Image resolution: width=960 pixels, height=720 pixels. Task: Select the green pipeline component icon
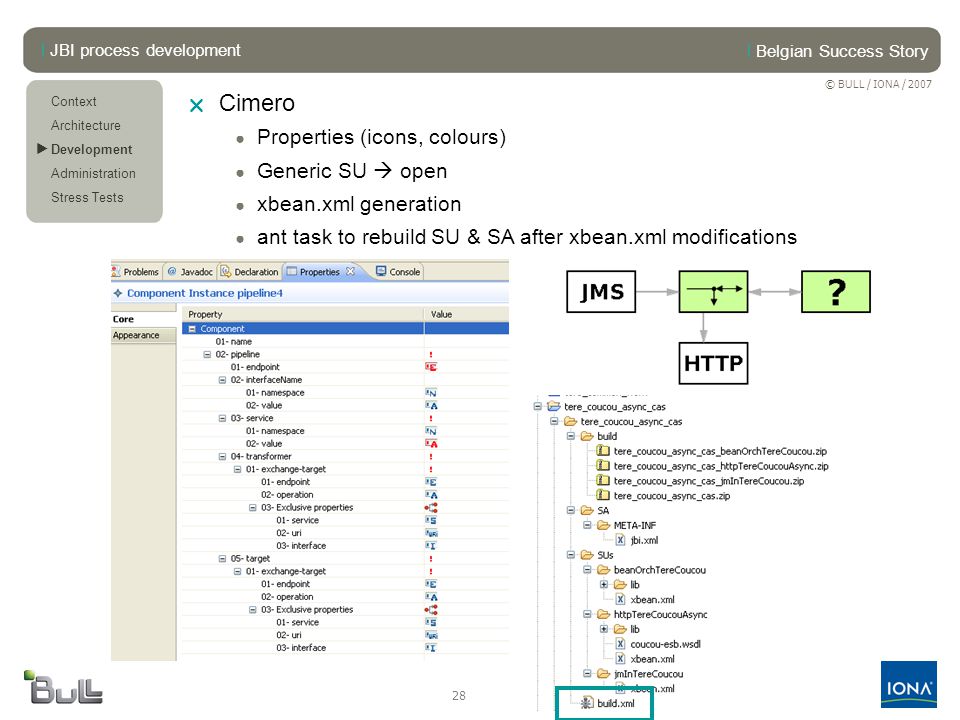pos(713,292)
